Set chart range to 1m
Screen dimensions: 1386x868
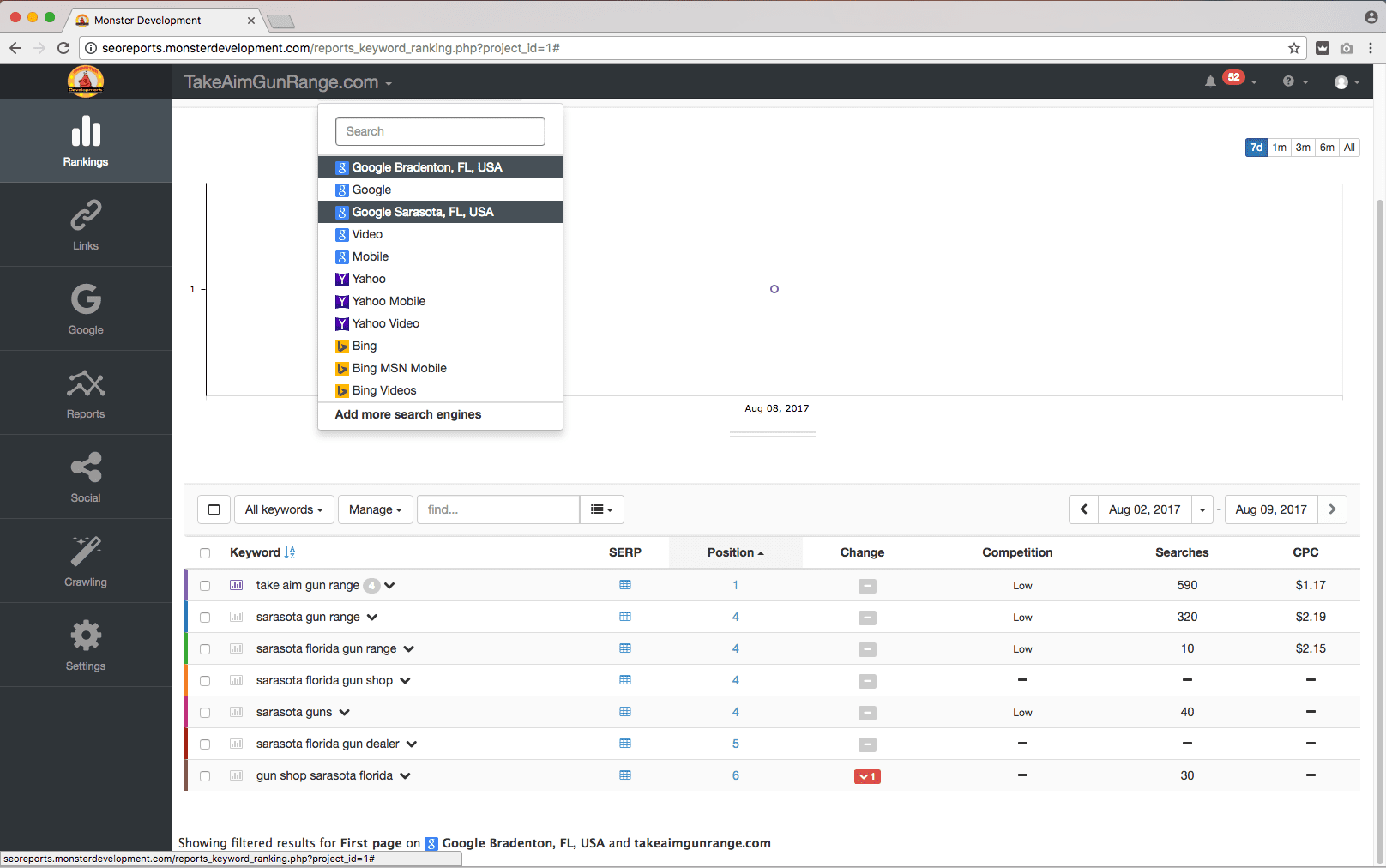click(1280, 148)
